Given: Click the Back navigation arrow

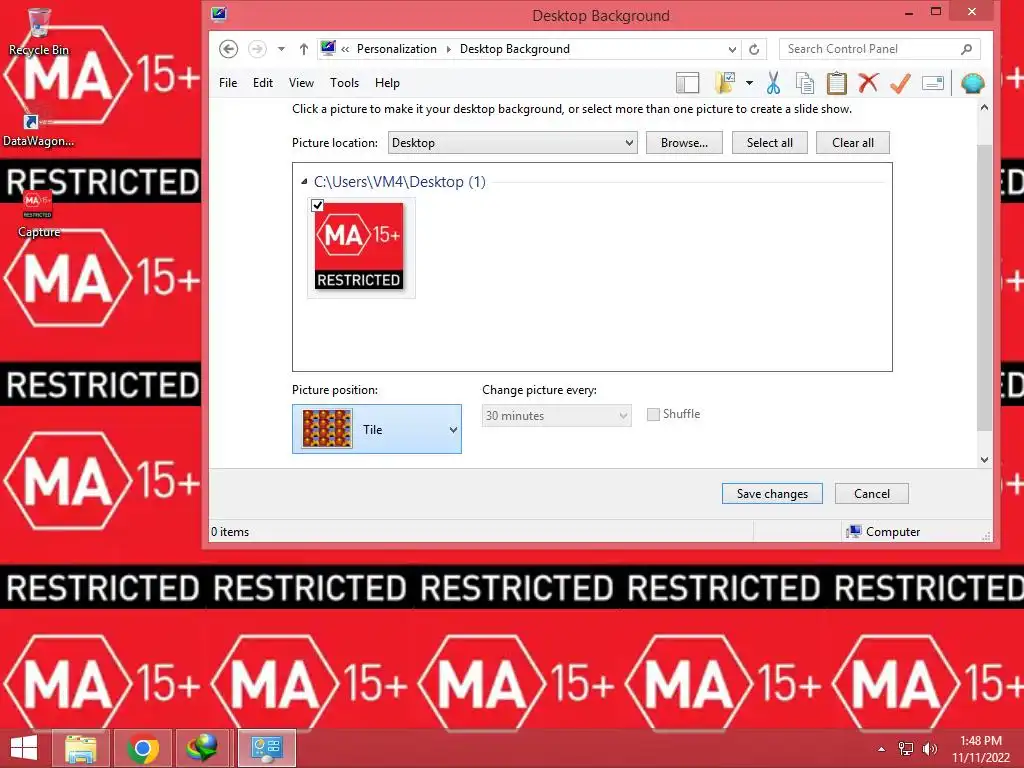Looking at the screenshot, I should point(228,49).
